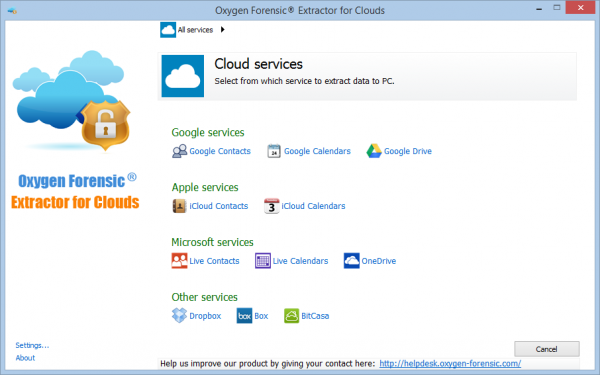Viewport: 600px width, 375px height.
Task: Click the Google Calendars calendar icon
Action: point(274,151)
